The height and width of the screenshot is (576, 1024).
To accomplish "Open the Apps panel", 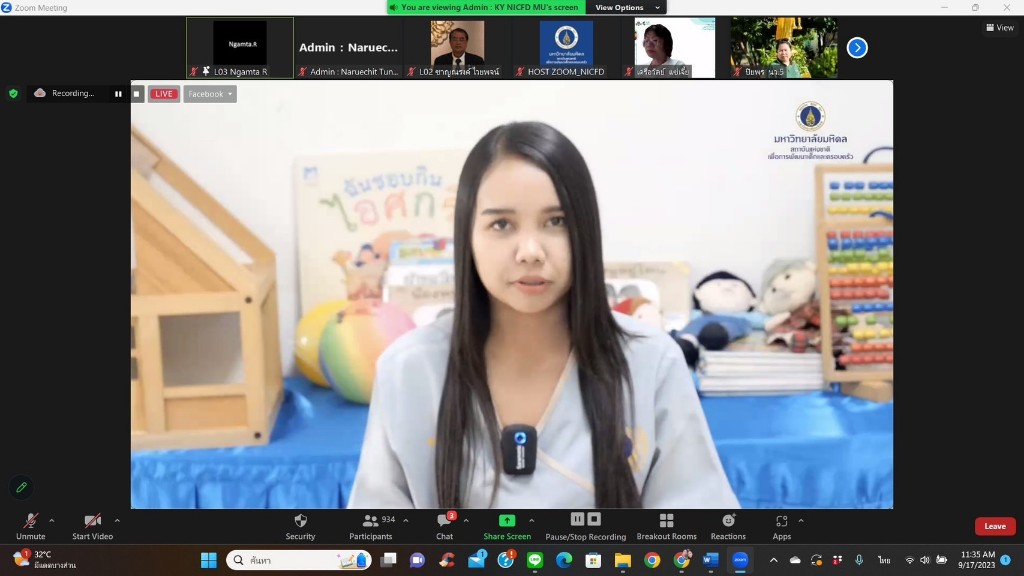I will [x=782, y=526].
